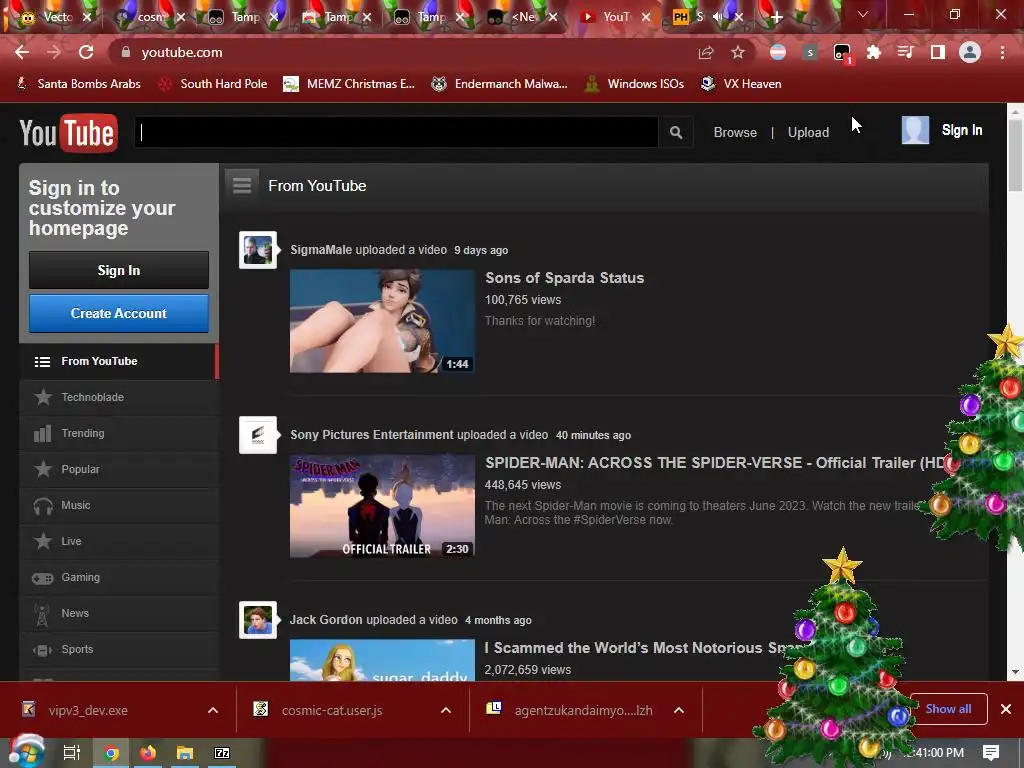Open Jack Gordon channel avatar
Image resolution: width=1024 pixels, height=768 pixels.
(x=257, y=620)
